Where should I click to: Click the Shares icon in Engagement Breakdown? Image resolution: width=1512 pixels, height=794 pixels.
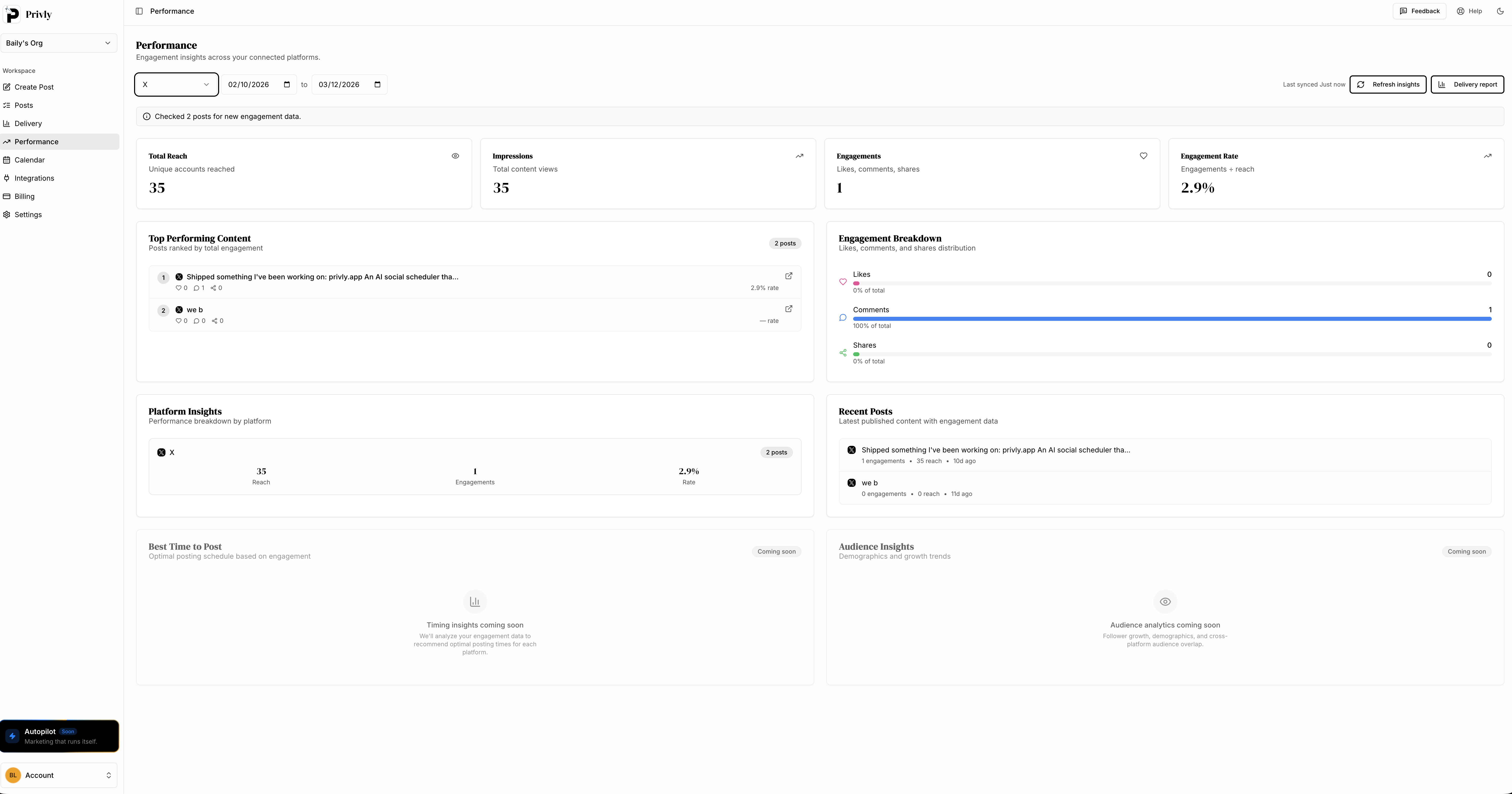point(843,353)
